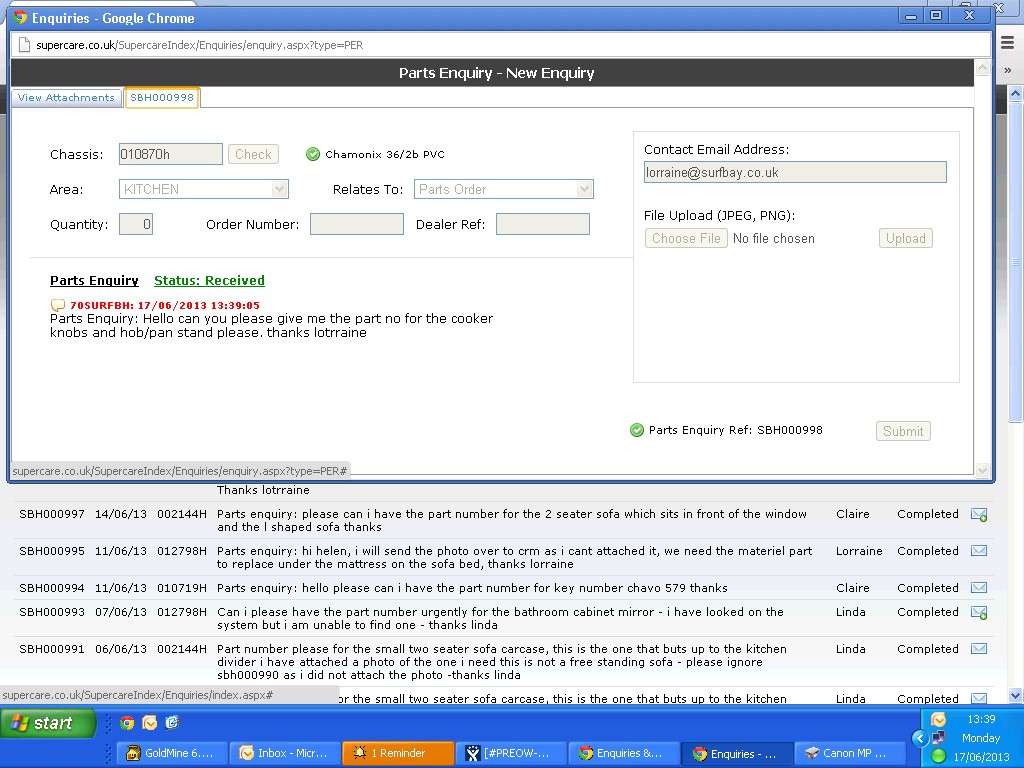
Task: Click the green tick next to Chamonix 36/2b PVC
Action: 313,154
